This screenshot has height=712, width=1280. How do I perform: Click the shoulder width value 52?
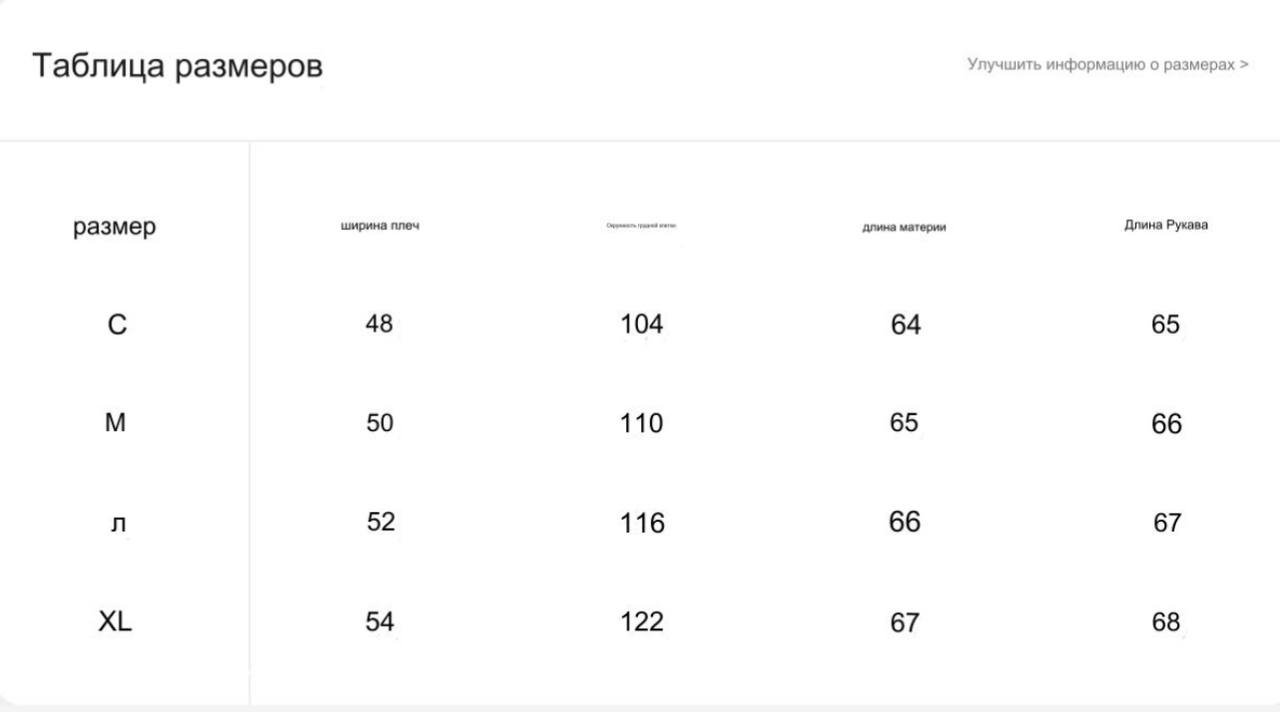click(x=380, y=521)
